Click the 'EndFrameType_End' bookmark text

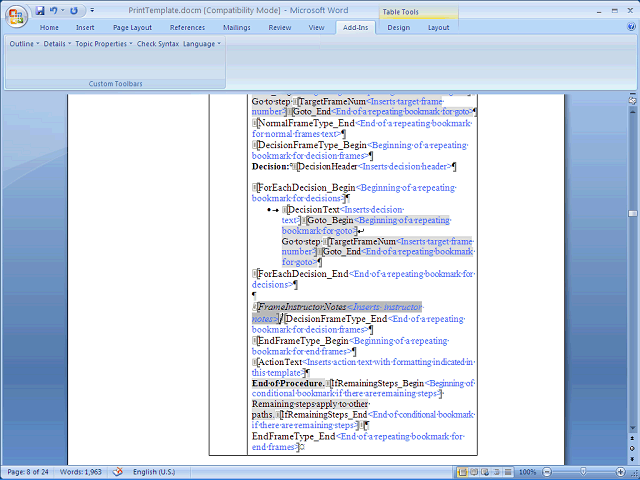tap(293, 436)
